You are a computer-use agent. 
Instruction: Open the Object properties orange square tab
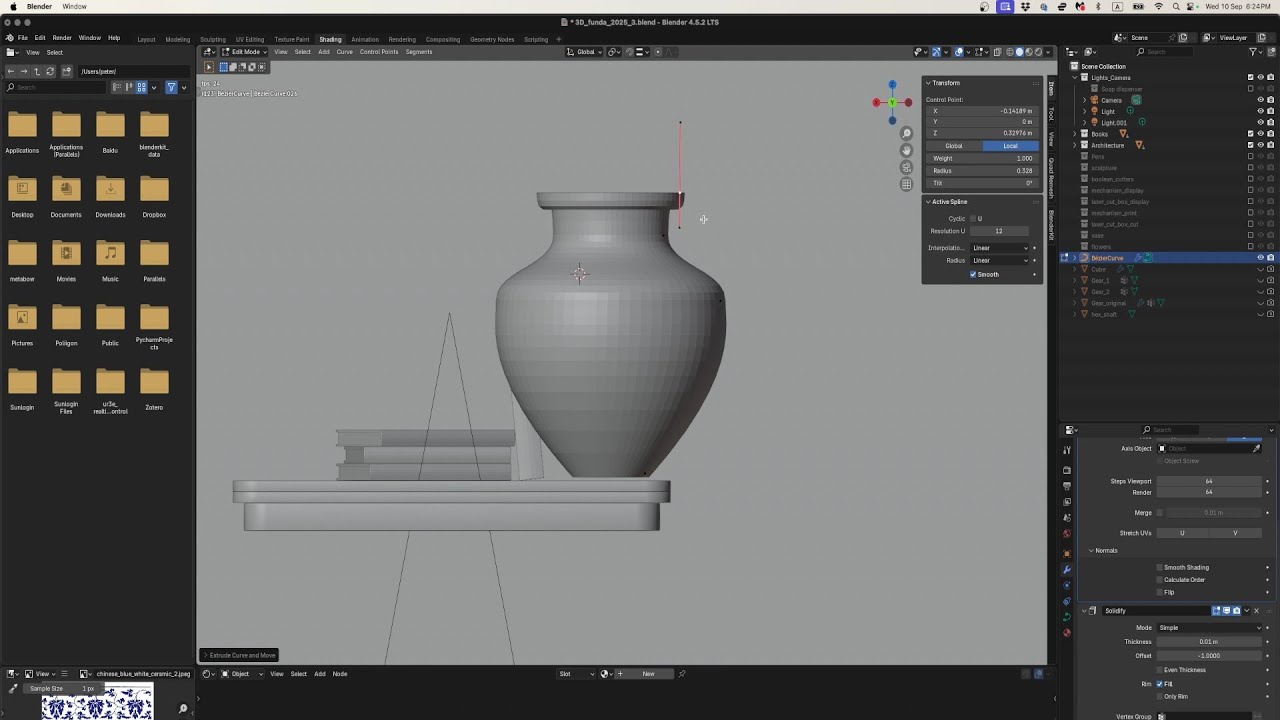click(x=1067, y=553)
